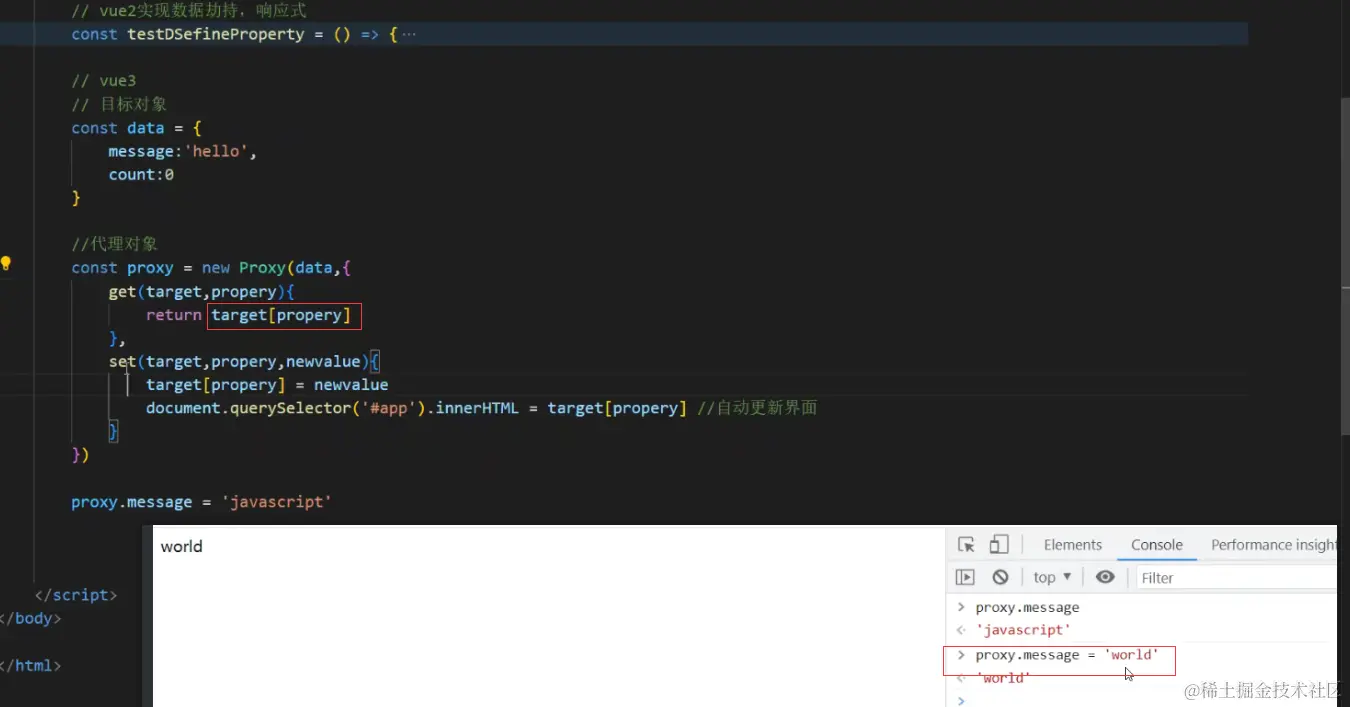1350x707 pixels.
Task: Click the 'set(target,propery,newvalue){' code line
Action: tap(244, 362)
